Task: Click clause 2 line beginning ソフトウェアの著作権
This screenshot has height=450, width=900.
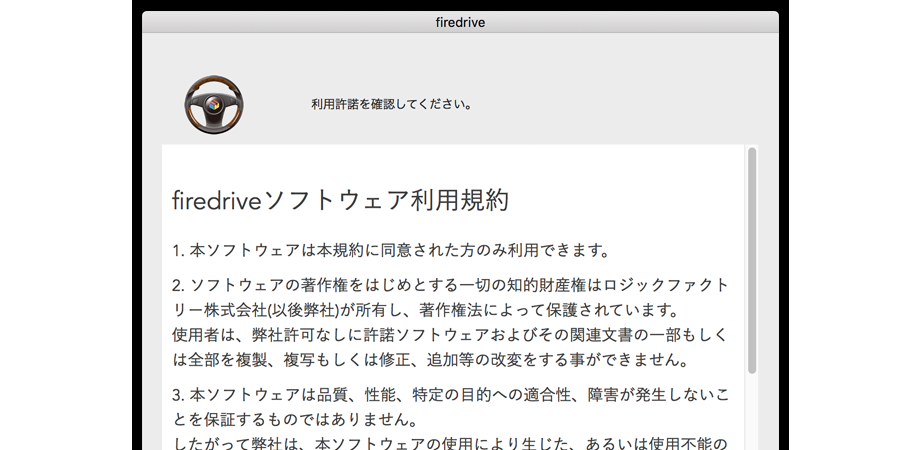Action: point(451,285)
